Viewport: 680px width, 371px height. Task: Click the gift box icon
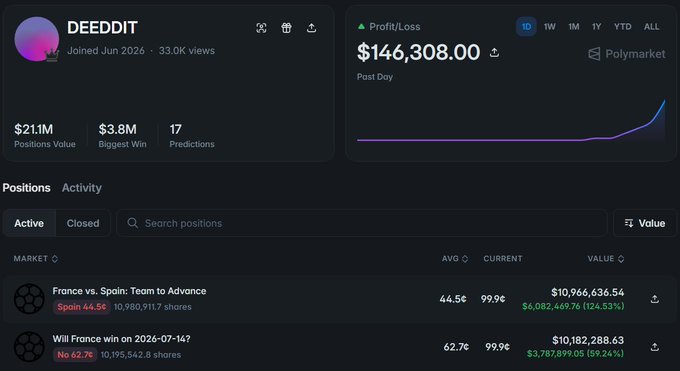coord(286,28)
